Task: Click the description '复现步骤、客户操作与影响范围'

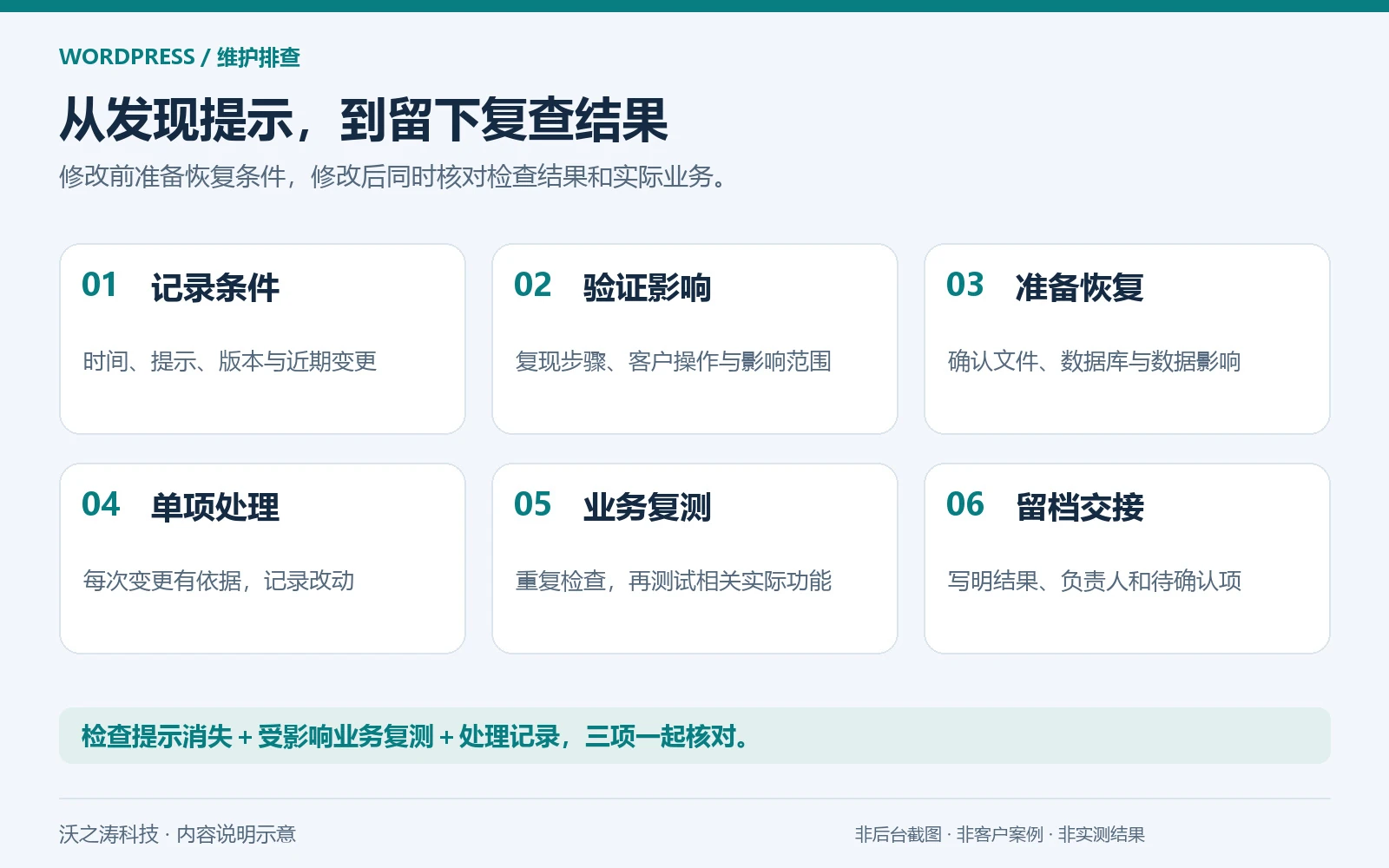Action: (674, 361)
